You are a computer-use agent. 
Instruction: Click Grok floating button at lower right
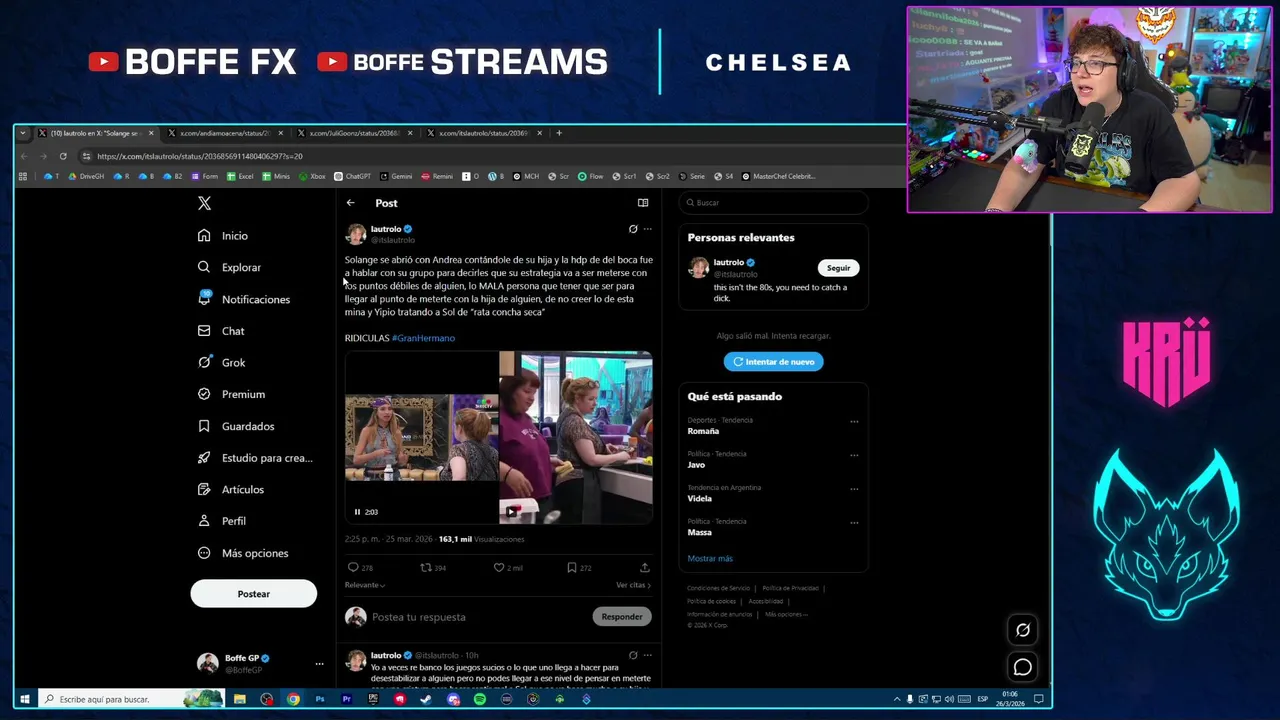(x=1022, y=630)
